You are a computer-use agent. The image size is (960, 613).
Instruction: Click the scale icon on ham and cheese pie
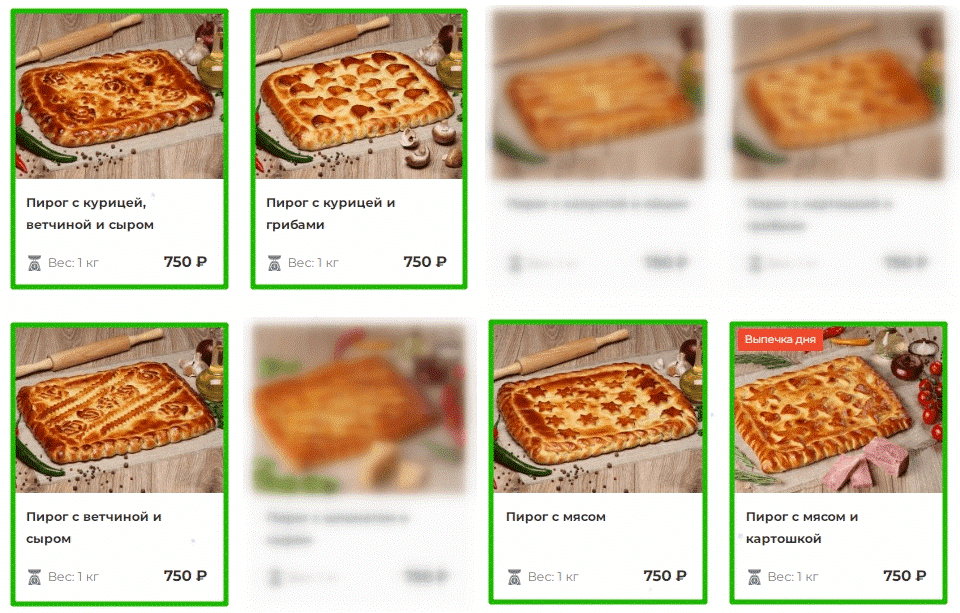click(34, 577)
